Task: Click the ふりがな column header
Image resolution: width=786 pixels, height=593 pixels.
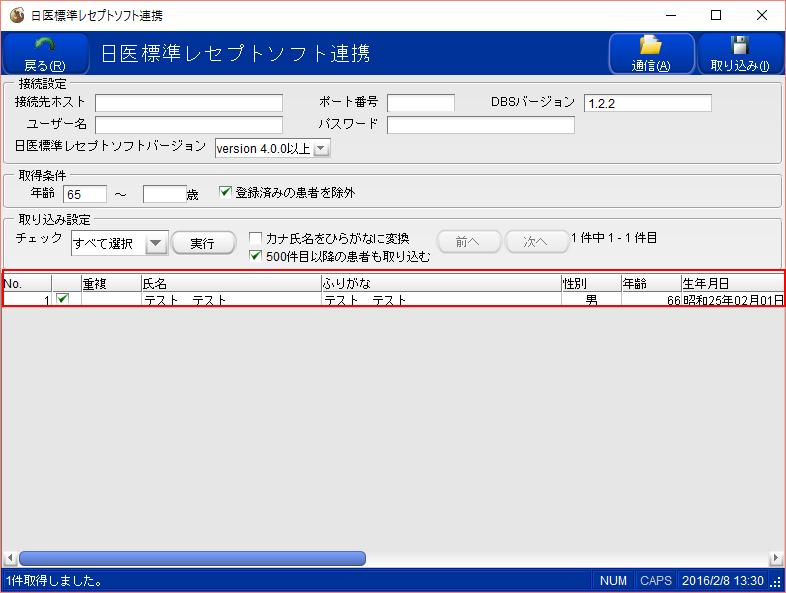Action: [x=441, y=284]
